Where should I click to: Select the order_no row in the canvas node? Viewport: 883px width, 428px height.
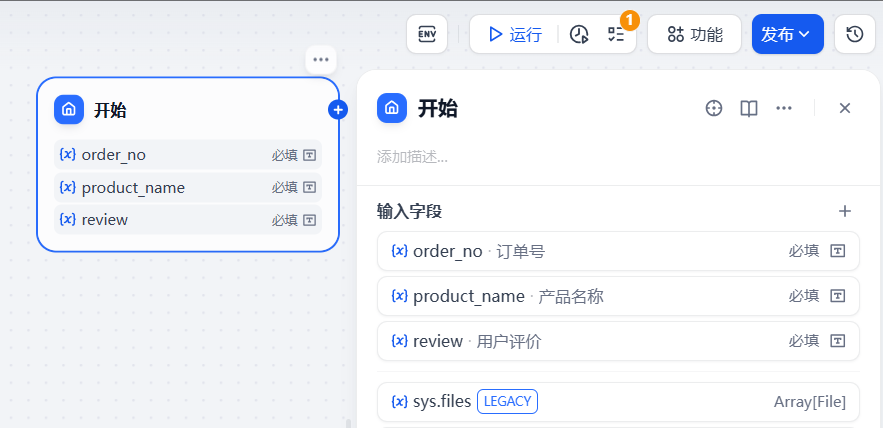pyautogui.click(x=188, y=154)
